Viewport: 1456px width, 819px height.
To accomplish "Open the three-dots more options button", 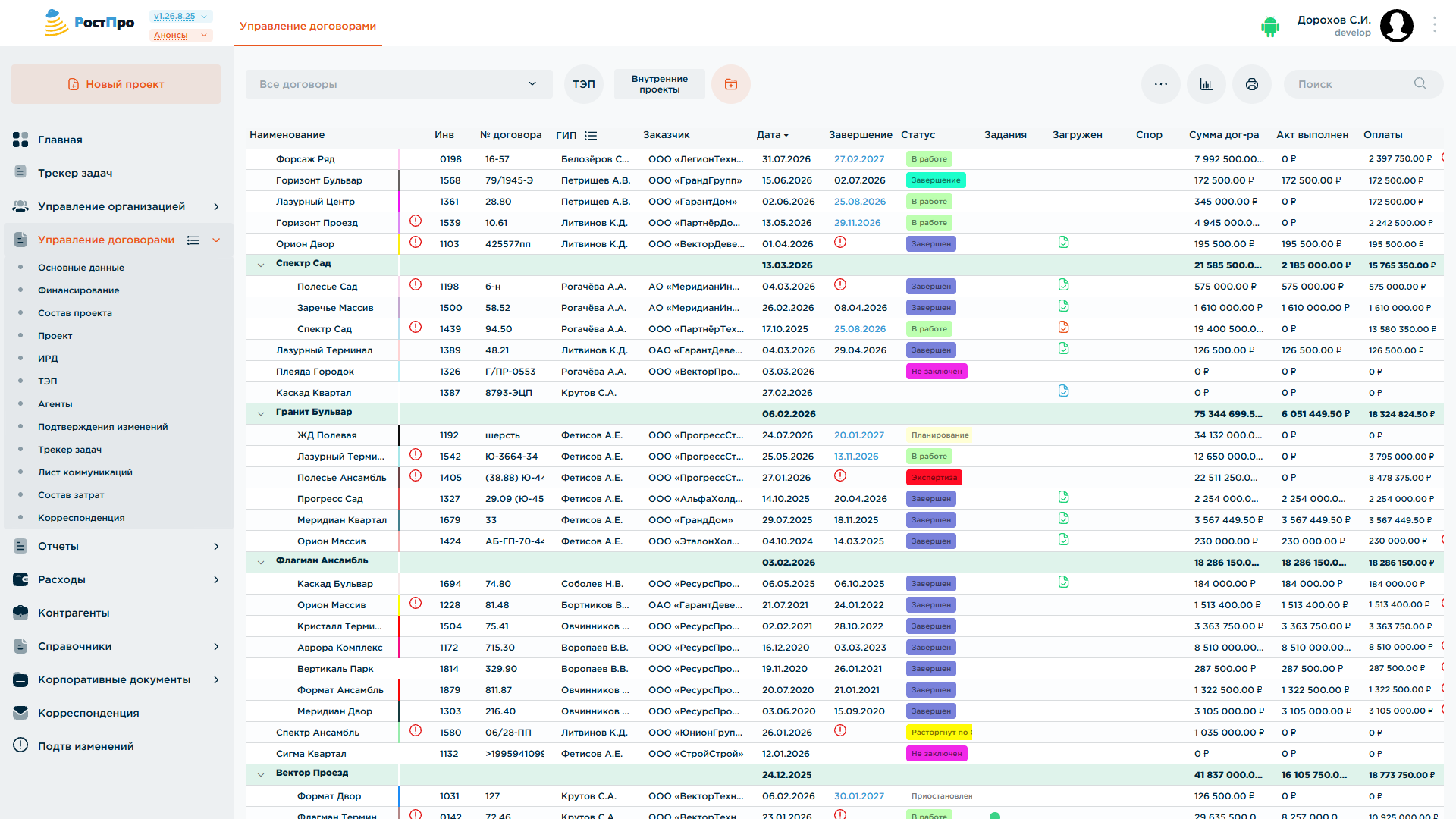I will click(x=1160, y=84).
